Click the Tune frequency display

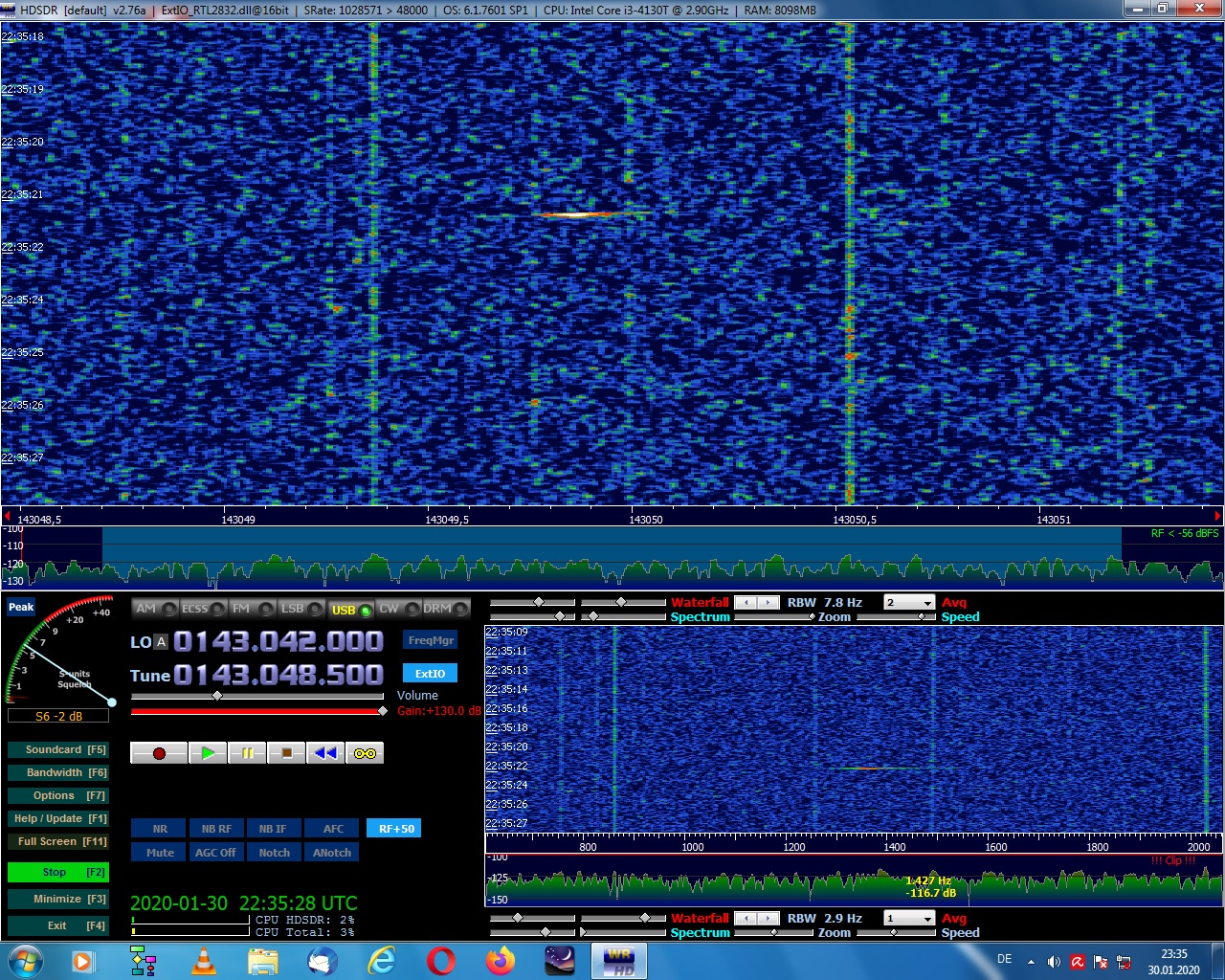[278, 675]
